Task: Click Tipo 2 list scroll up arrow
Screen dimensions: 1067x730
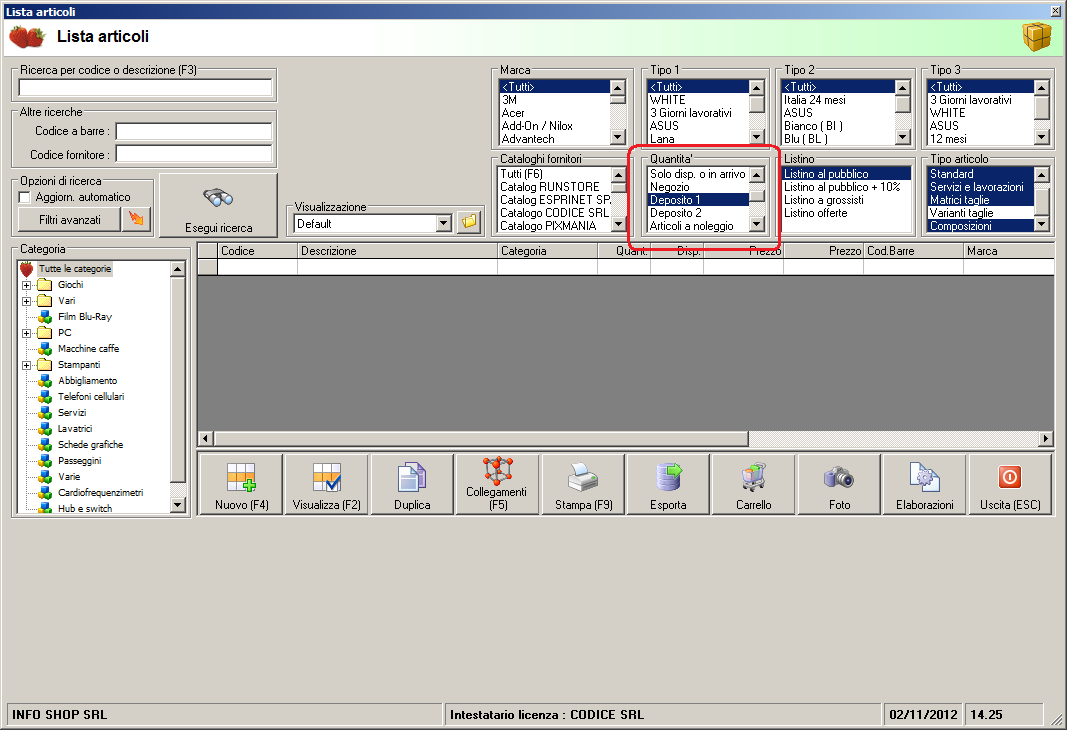Action: [902, 88]
